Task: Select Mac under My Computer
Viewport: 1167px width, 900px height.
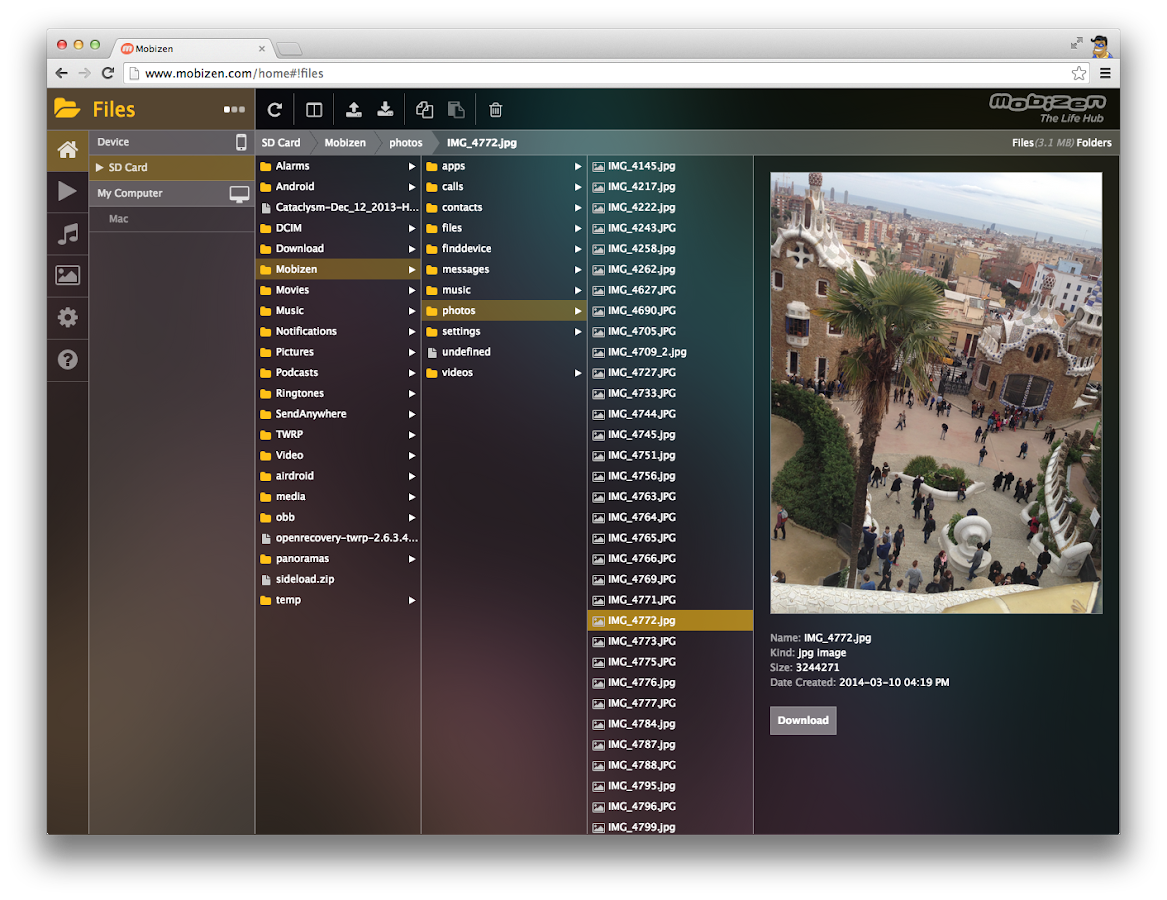Action: click(119, 219)
